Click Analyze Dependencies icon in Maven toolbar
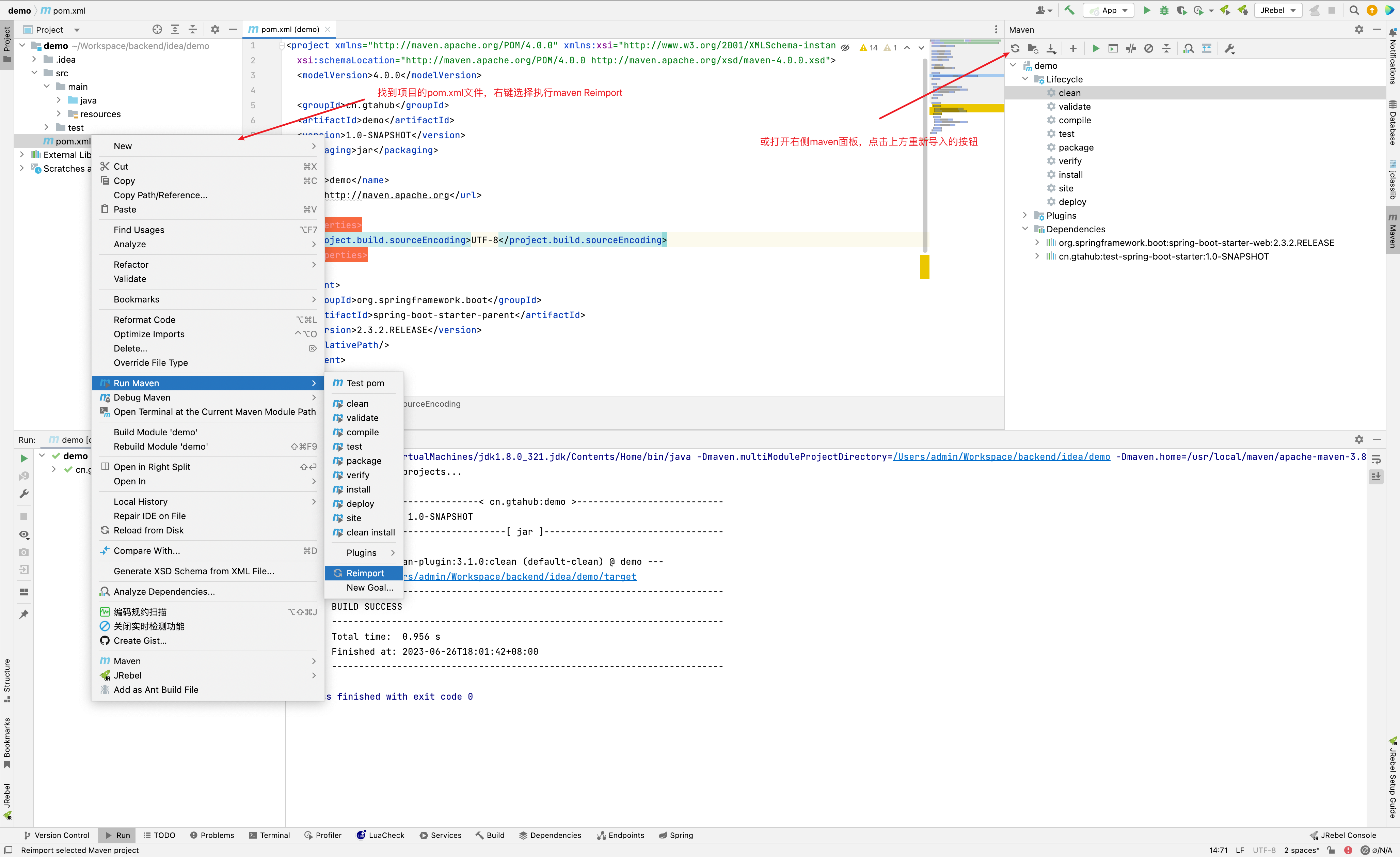 pos(1189,48)
